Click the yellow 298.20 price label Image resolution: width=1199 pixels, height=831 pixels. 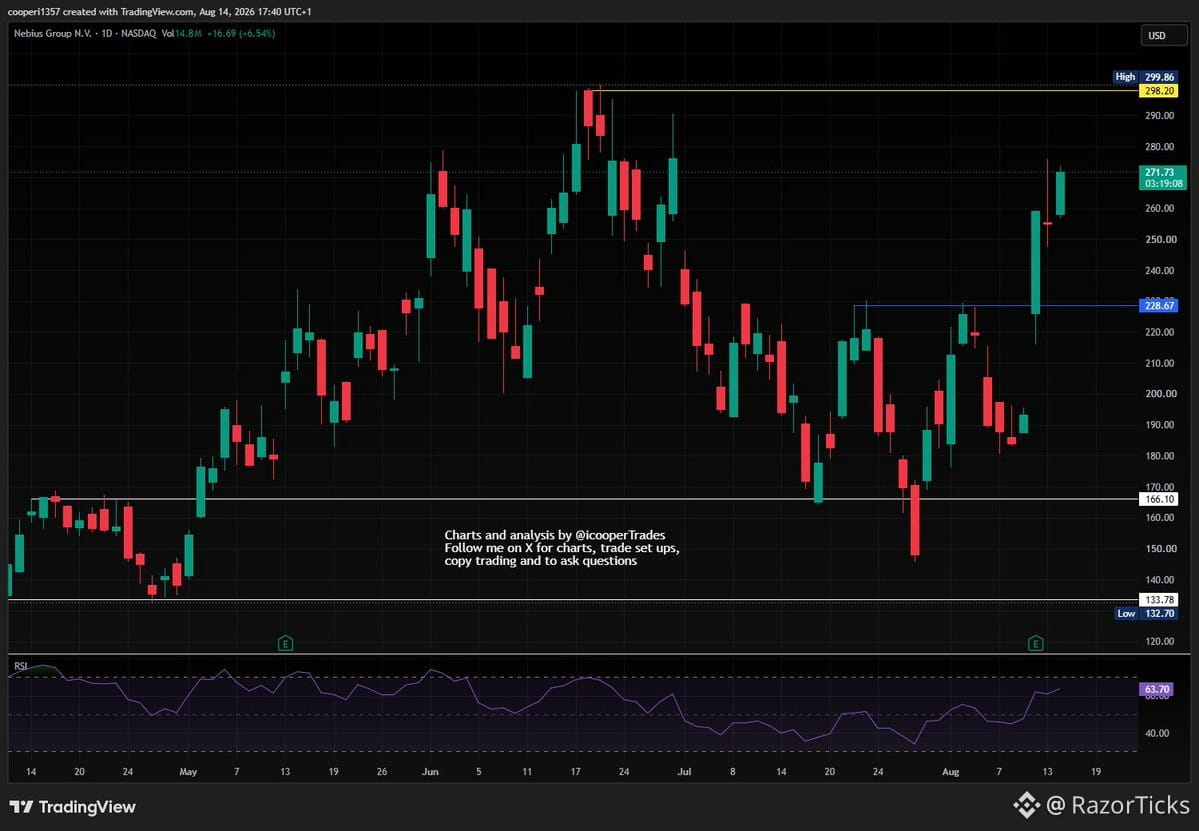(1158, 90)
